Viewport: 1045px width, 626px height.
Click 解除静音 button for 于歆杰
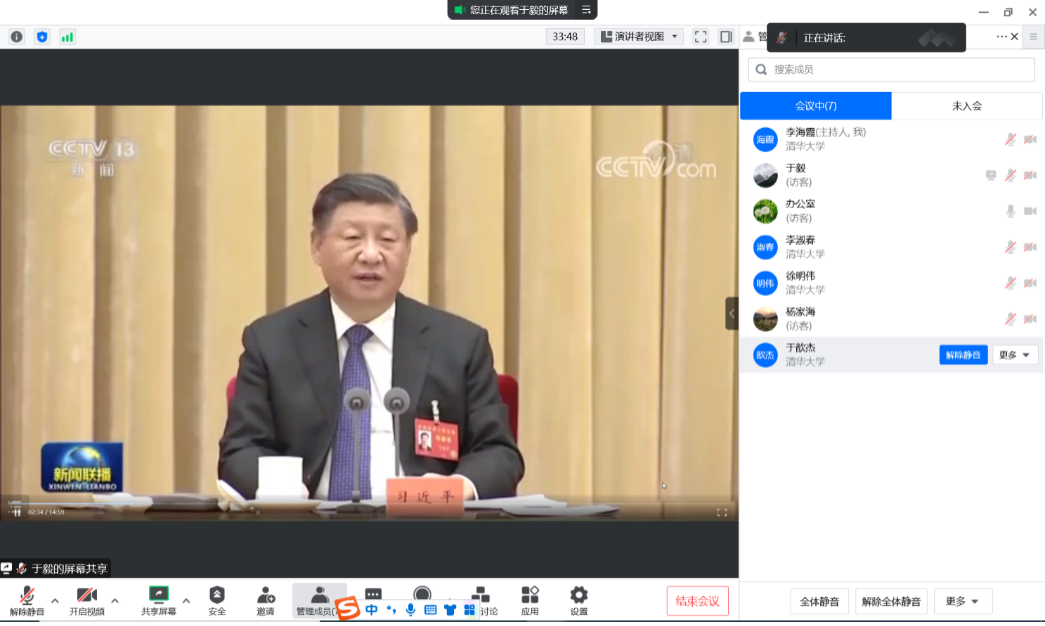[963, 355]
